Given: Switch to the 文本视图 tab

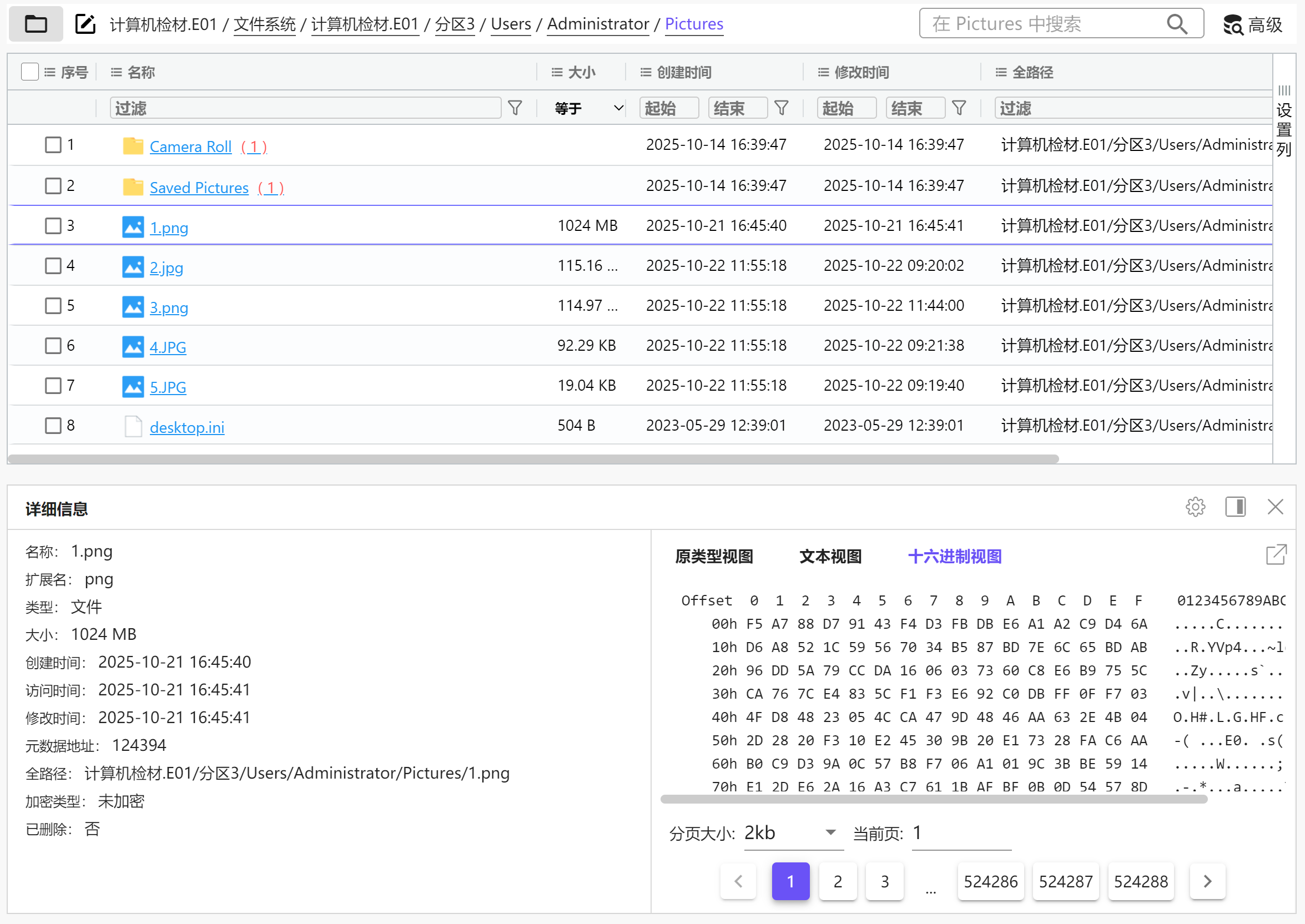Looking at the screenshot, I should tap(830, 557).
